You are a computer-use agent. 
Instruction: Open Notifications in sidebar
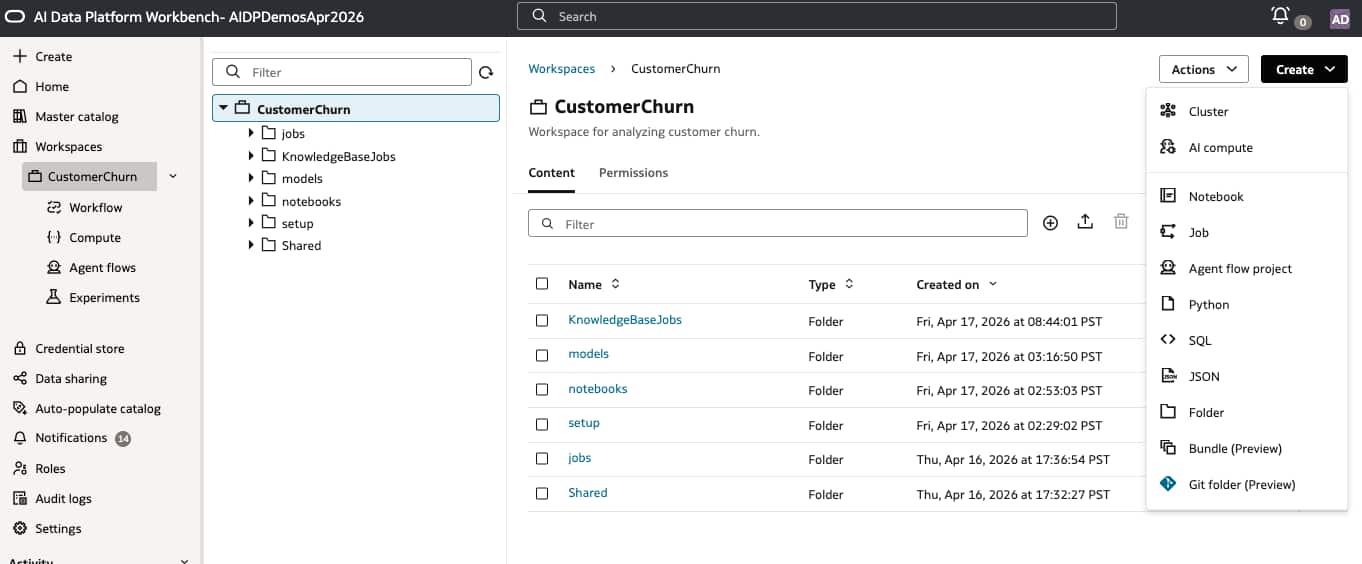point(70,437)
